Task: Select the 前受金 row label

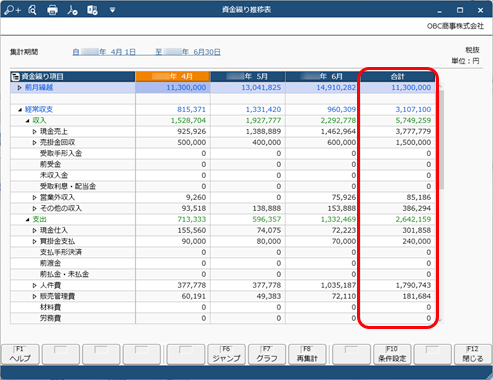Action: point(50,165)
